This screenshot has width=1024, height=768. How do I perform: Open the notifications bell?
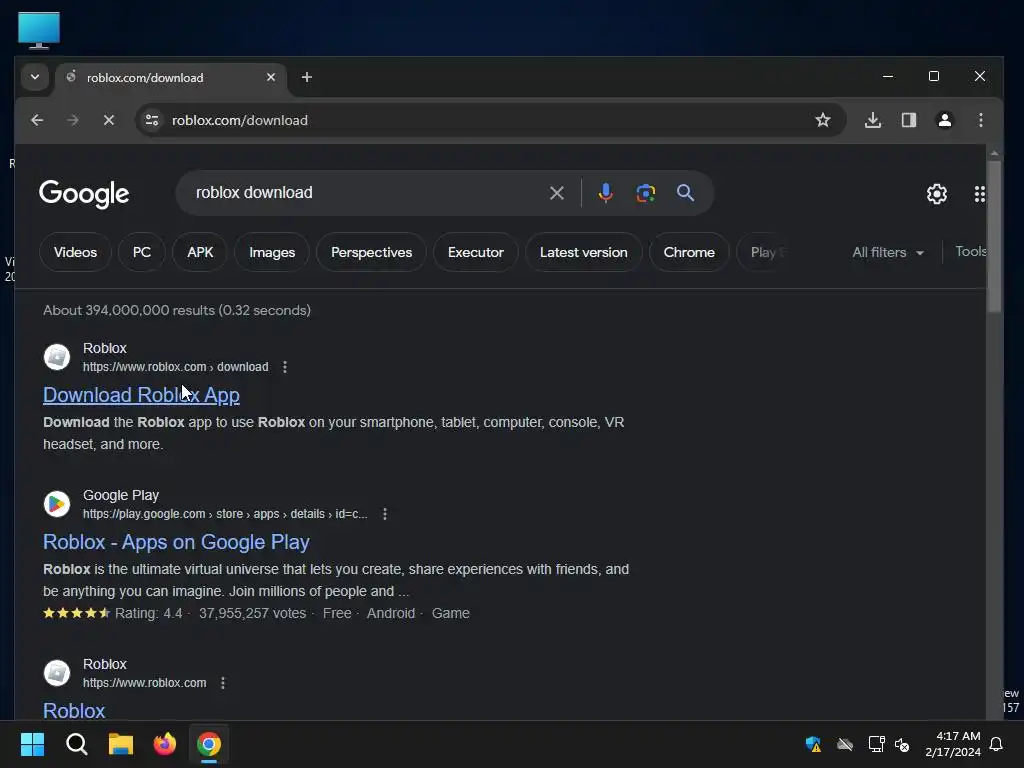tap(997, 744)
